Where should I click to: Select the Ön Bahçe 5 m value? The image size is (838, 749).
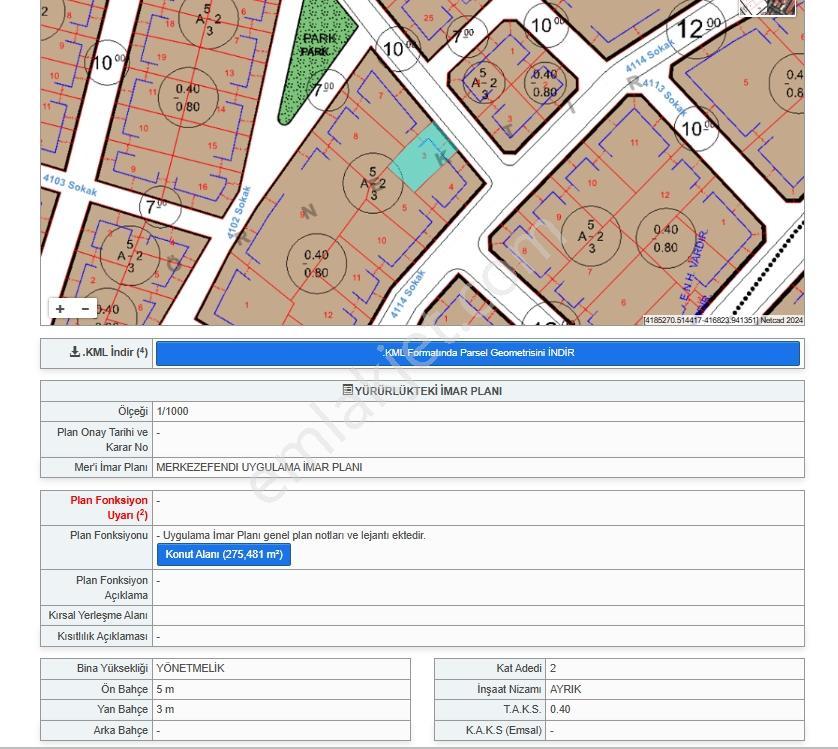coord(165,689)
